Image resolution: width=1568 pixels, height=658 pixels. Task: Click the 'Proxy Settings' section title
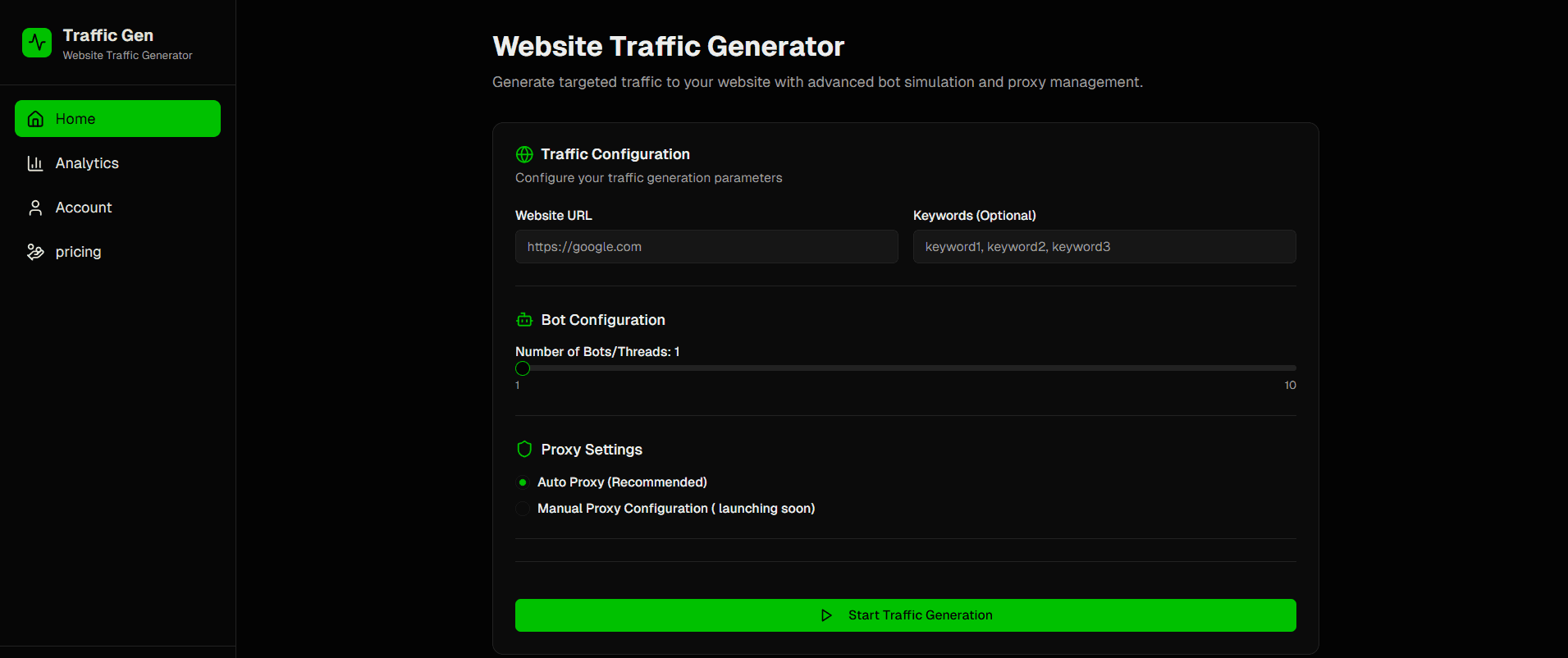592,450
